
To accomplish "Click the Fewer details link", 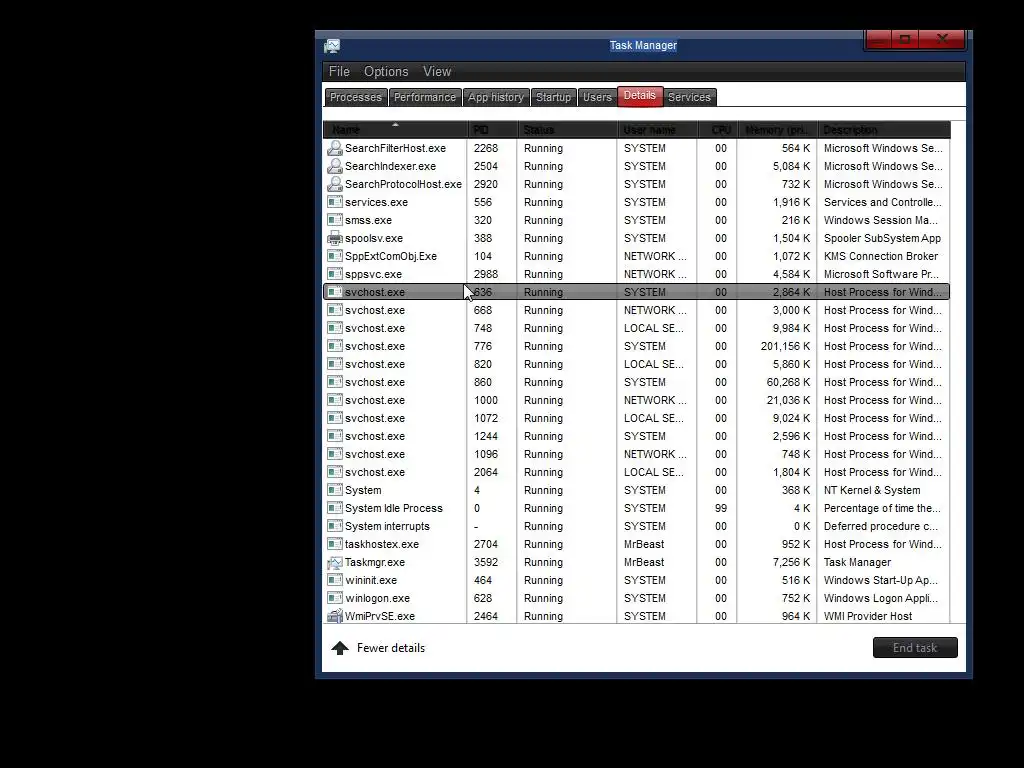I will pos(391,648).
